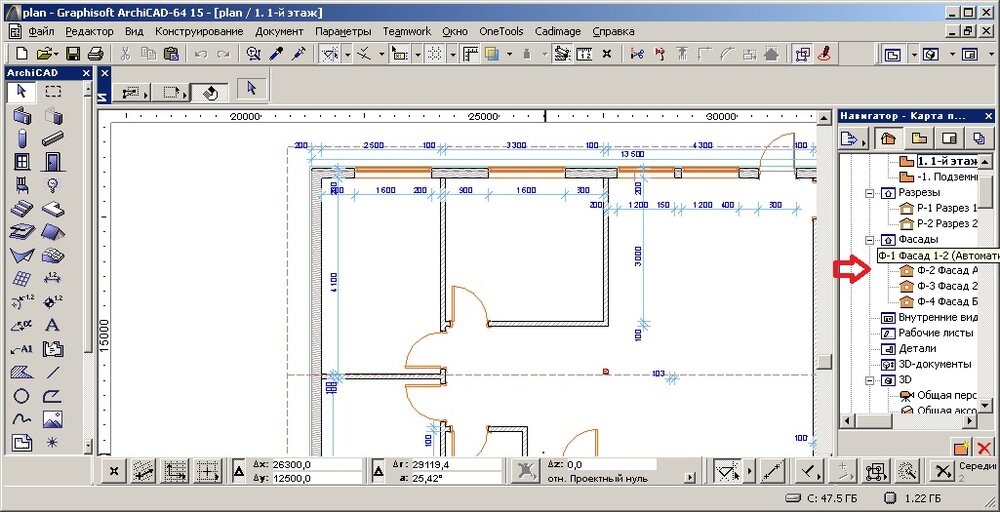Select the Stair tool
Viewport: 1000px width, 512px height.
coord(22,208)
